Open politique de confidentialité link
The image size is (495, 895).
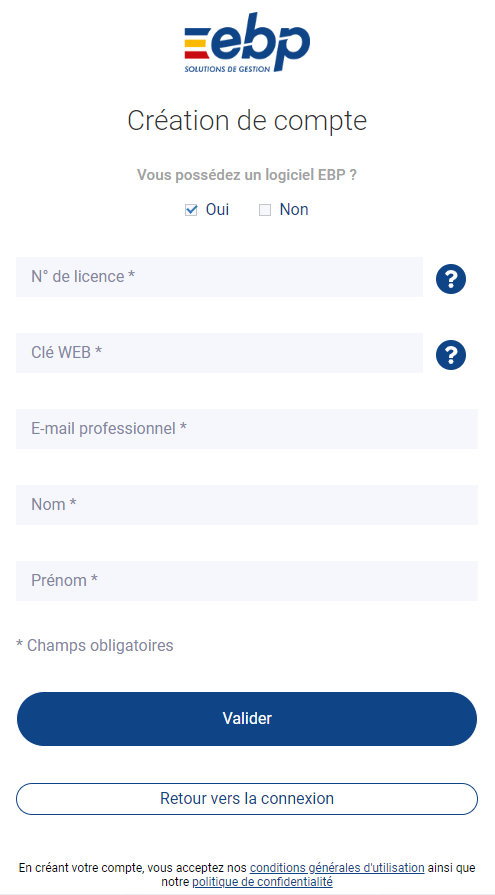(263, 882)
